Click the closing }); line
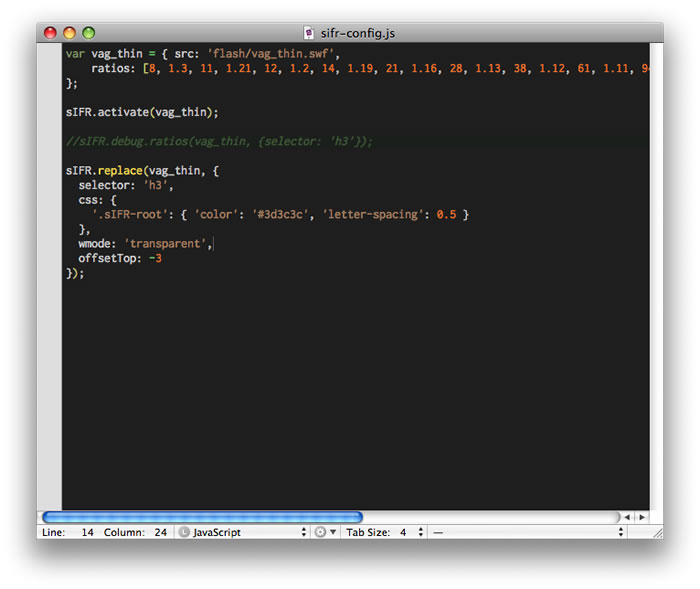 point(75,273)
